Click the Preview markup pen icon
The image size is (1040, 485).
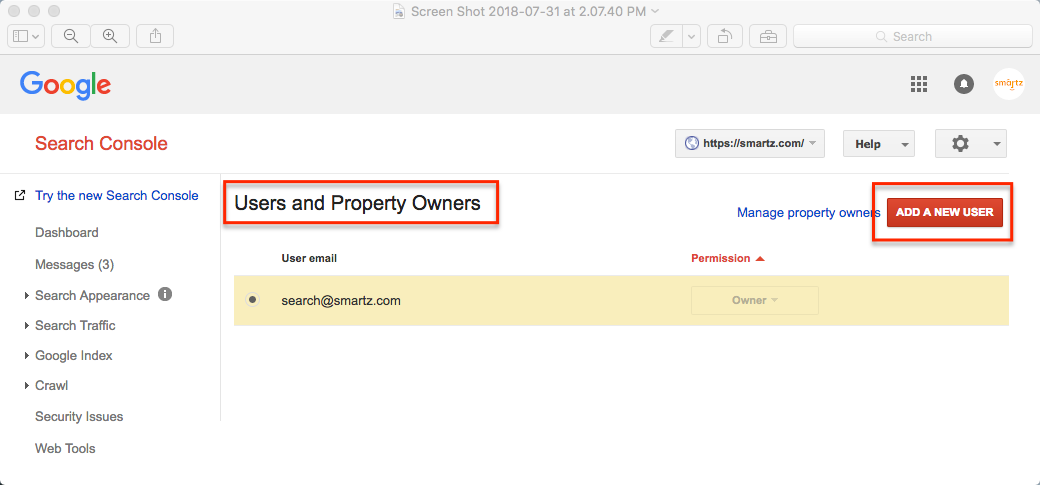[x=667, y=36]
